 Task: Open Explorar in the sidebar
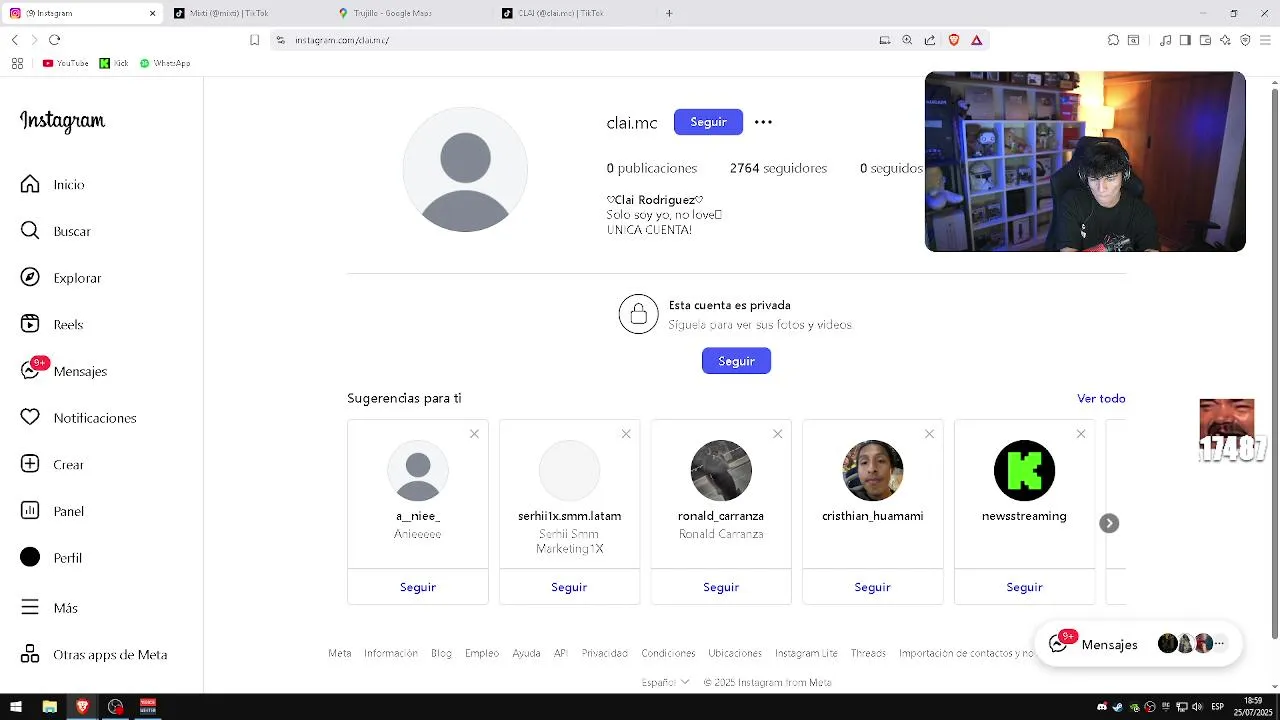click(61, 278)
